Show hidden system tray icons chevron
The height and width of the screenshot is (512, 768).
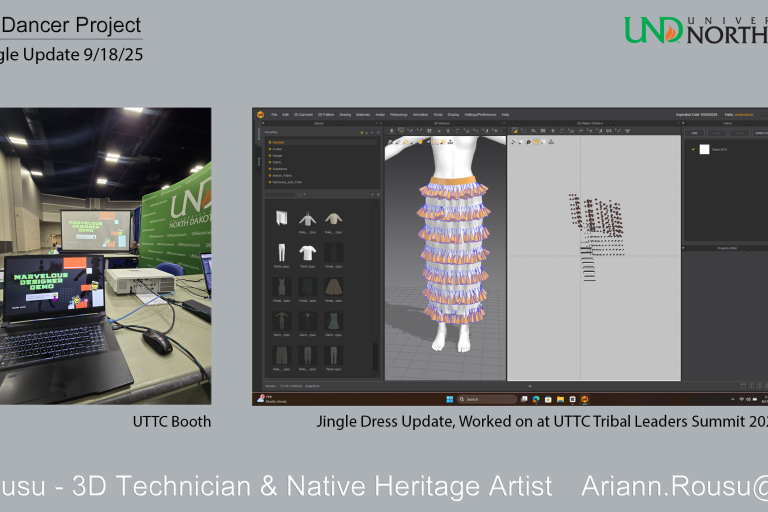733,399
